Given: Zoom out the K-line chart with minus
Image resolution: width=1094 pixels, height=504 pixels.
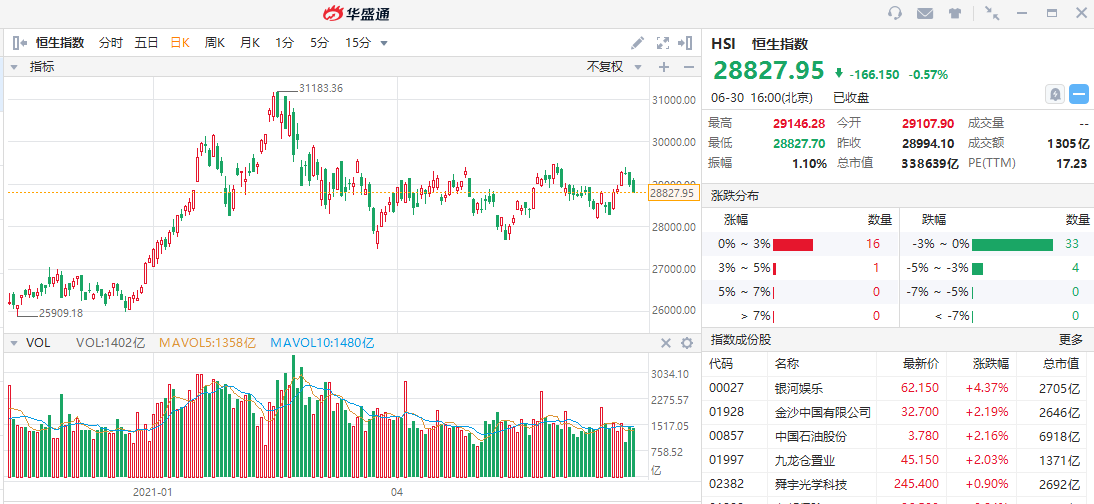Looking at the screenshot, I should tap(687, 67).
